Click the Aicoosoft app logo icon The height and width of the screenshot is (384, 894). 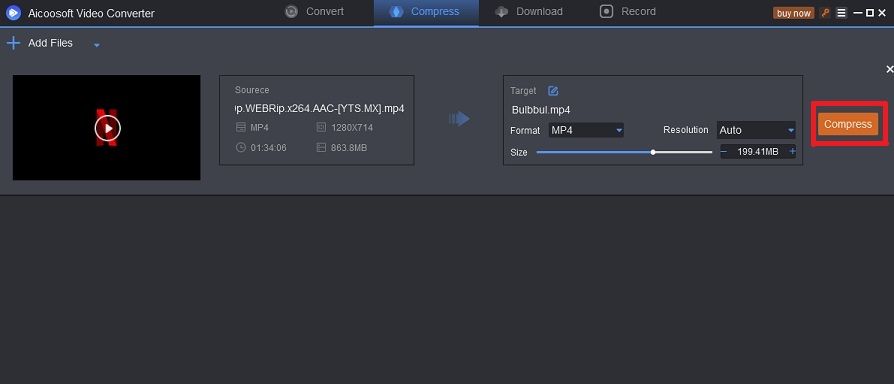click(13, 13)
